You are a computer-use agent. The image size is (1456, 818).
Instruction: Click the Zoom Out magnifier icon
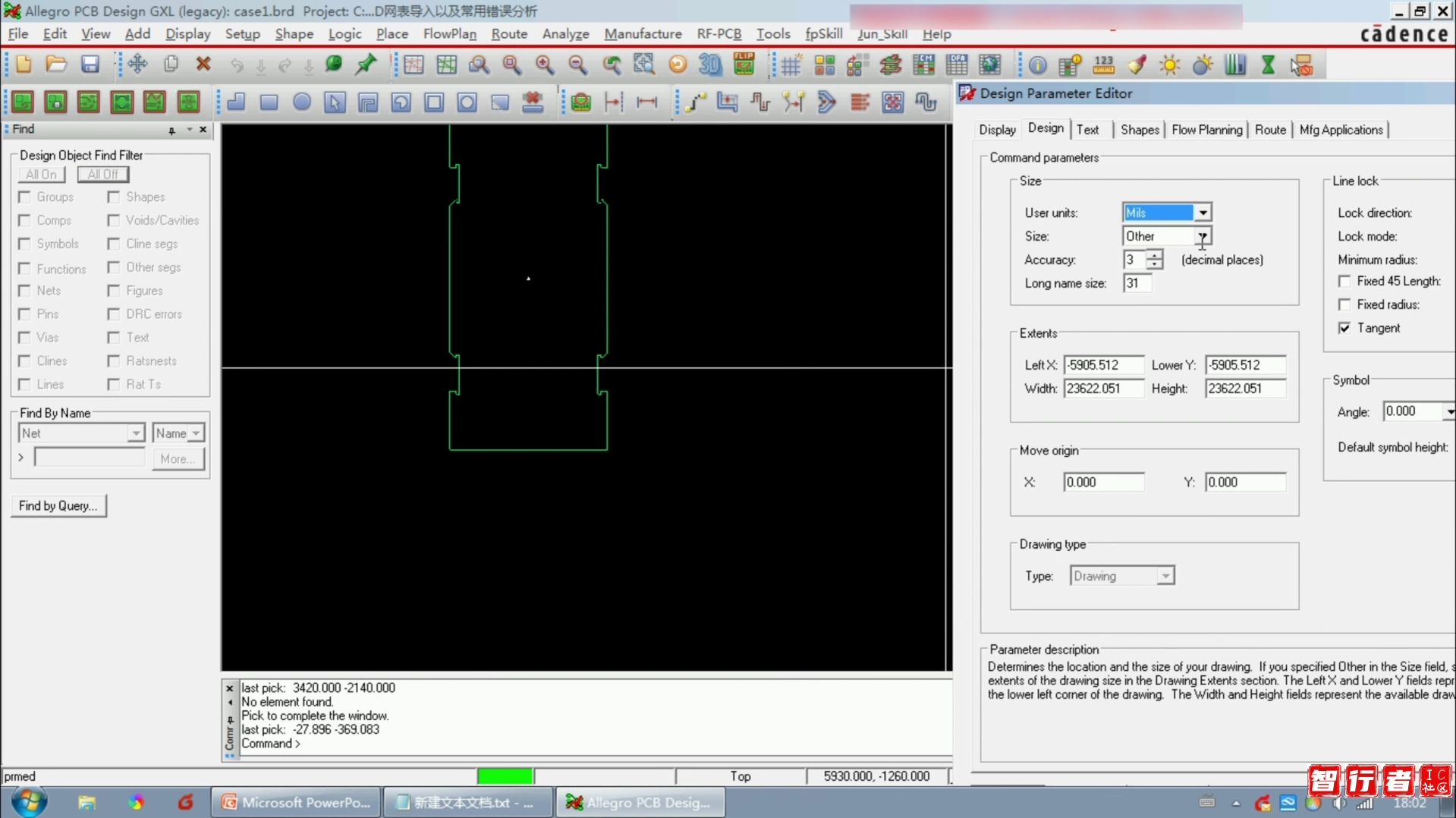pyautogui.click(x=578, y=64)
